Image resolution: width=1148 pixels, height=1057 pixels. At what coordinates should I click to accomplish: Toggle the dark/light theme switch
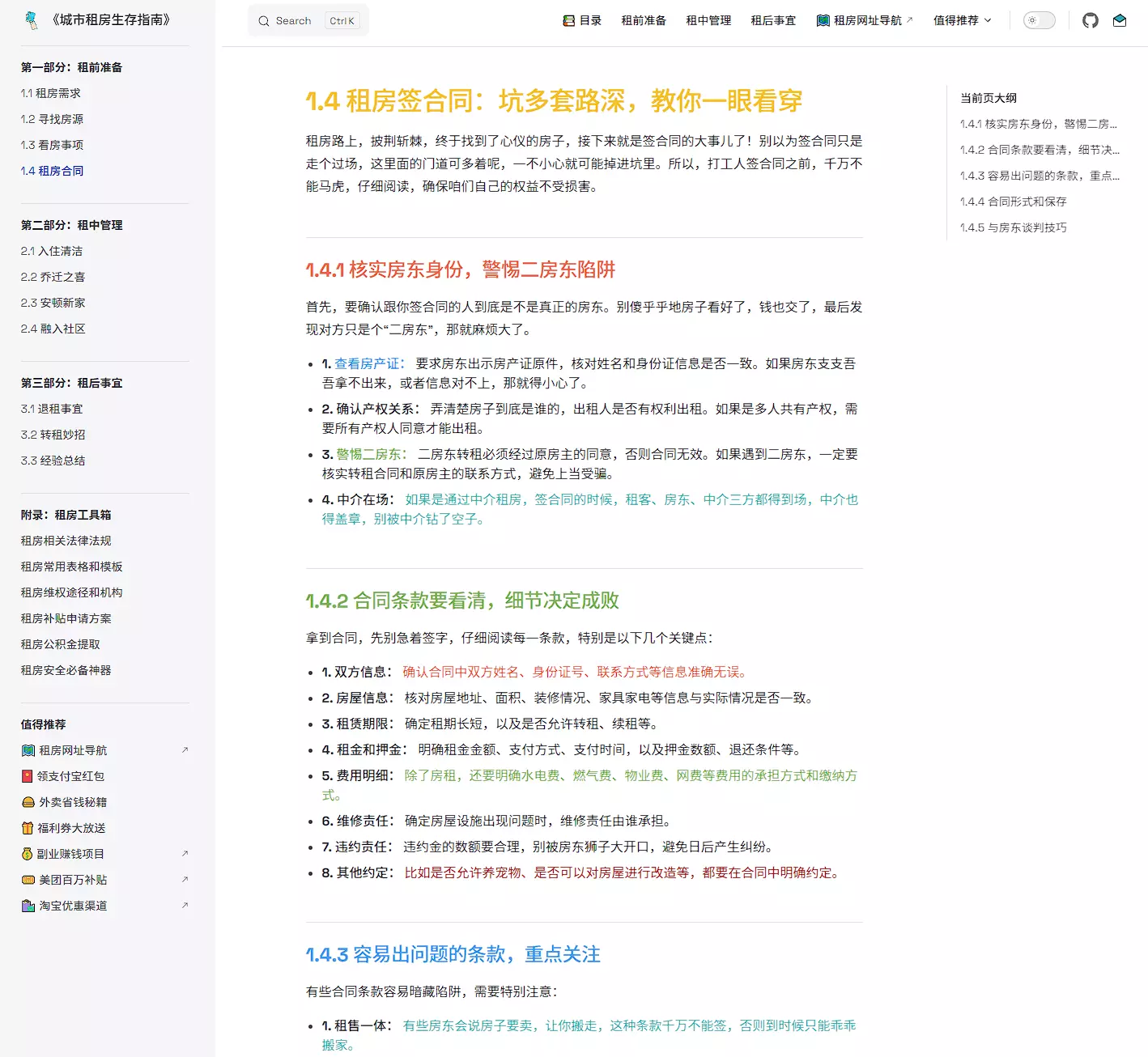coord(1039,20)
